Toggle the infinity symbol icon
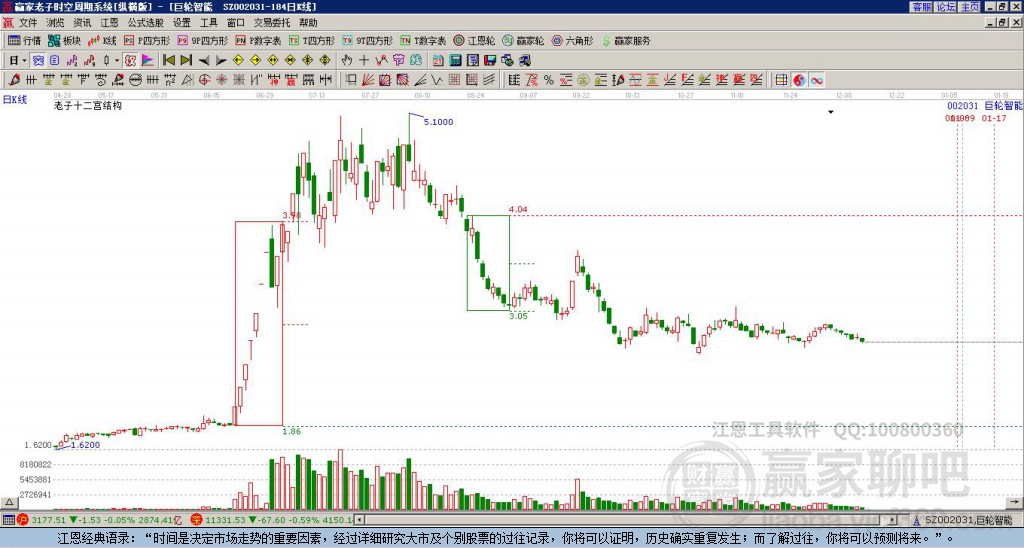This screenshot has width=1024, height=548. click(x=816, y=80)
